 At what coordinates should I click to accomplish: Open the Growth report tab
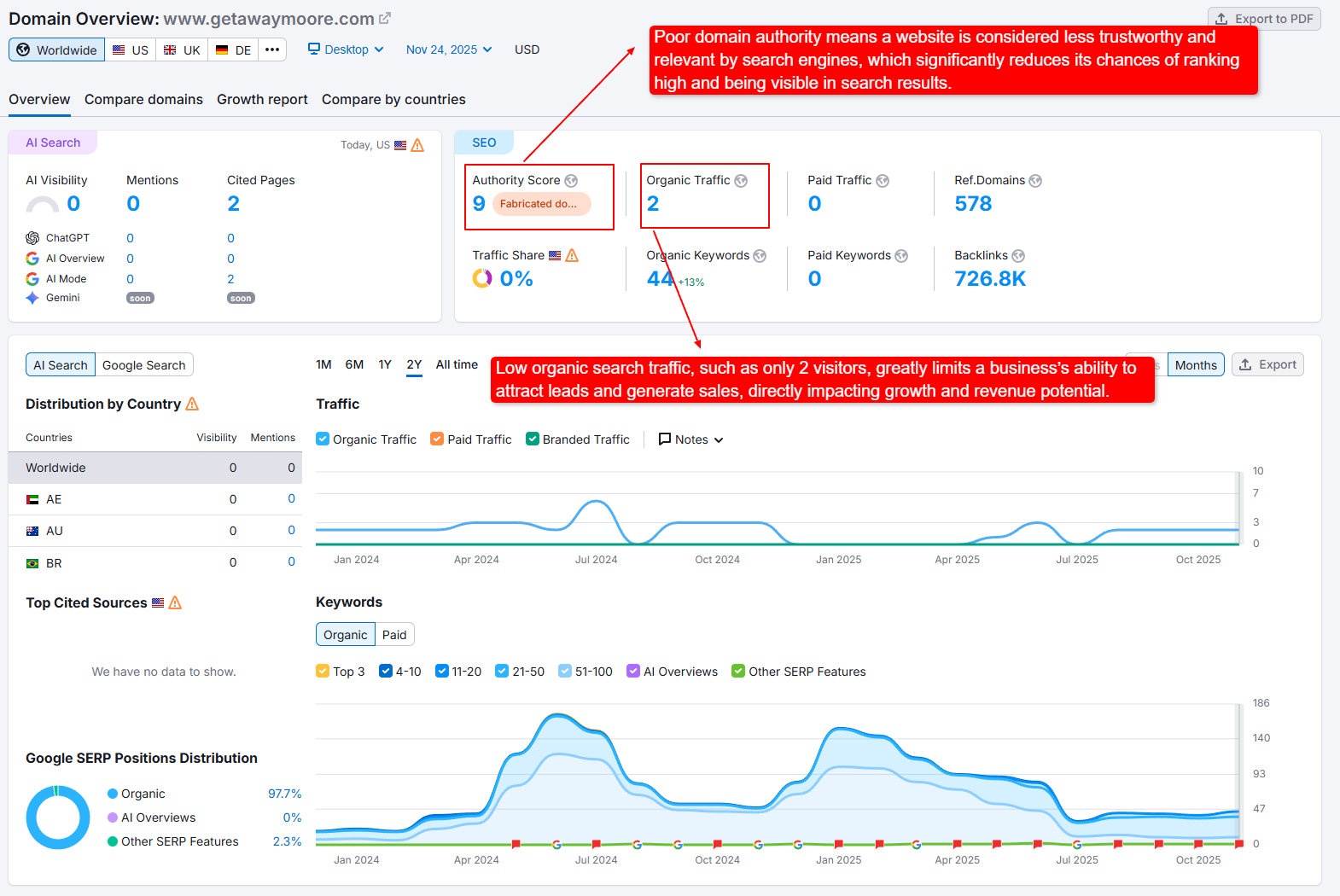[x=262, y=100]
